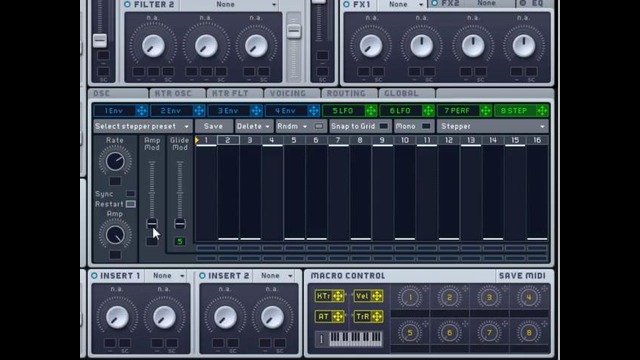This screenshot has height=360, width=640.
Task: Click the Glide Mod source slot showing 5
Action: pos(180,242)
